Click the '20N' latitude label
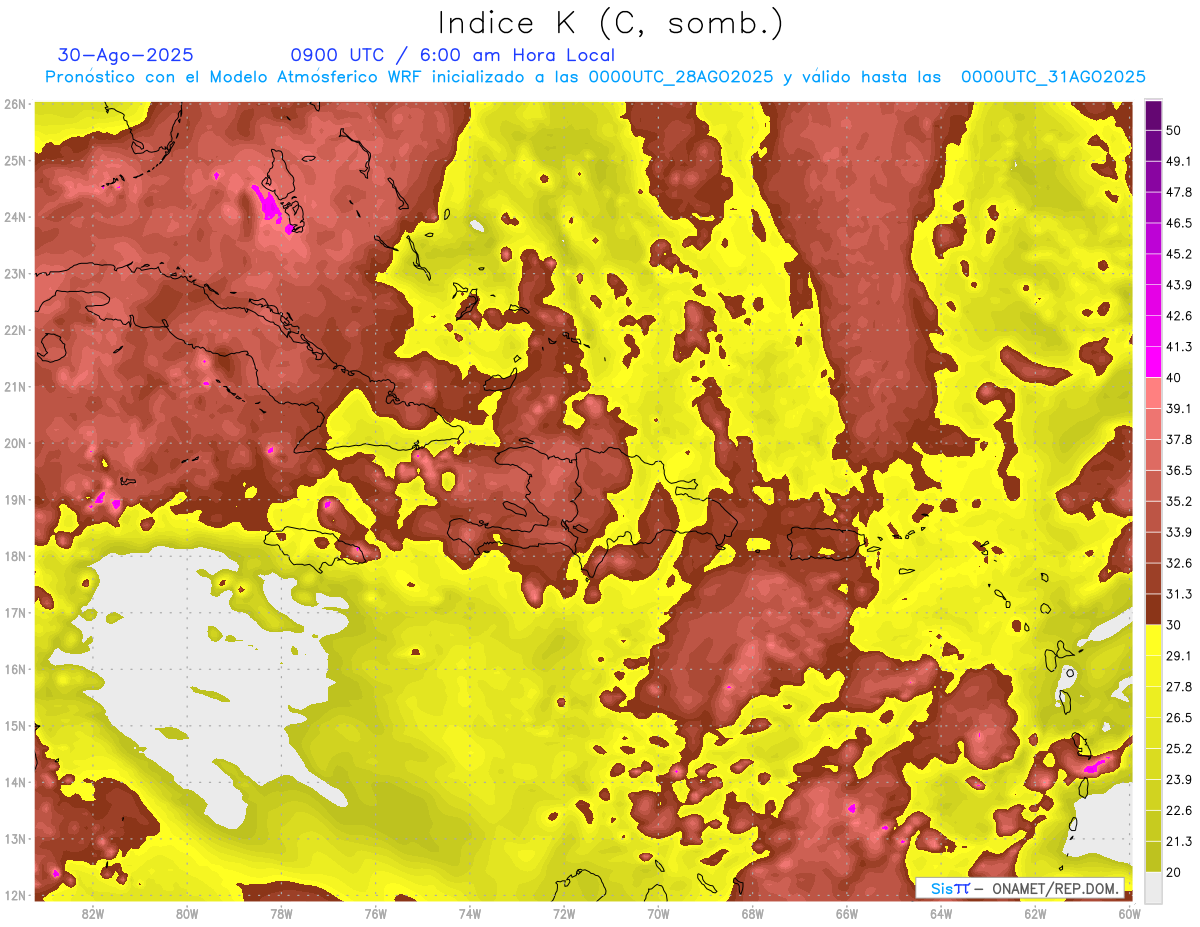 [15, 443]
